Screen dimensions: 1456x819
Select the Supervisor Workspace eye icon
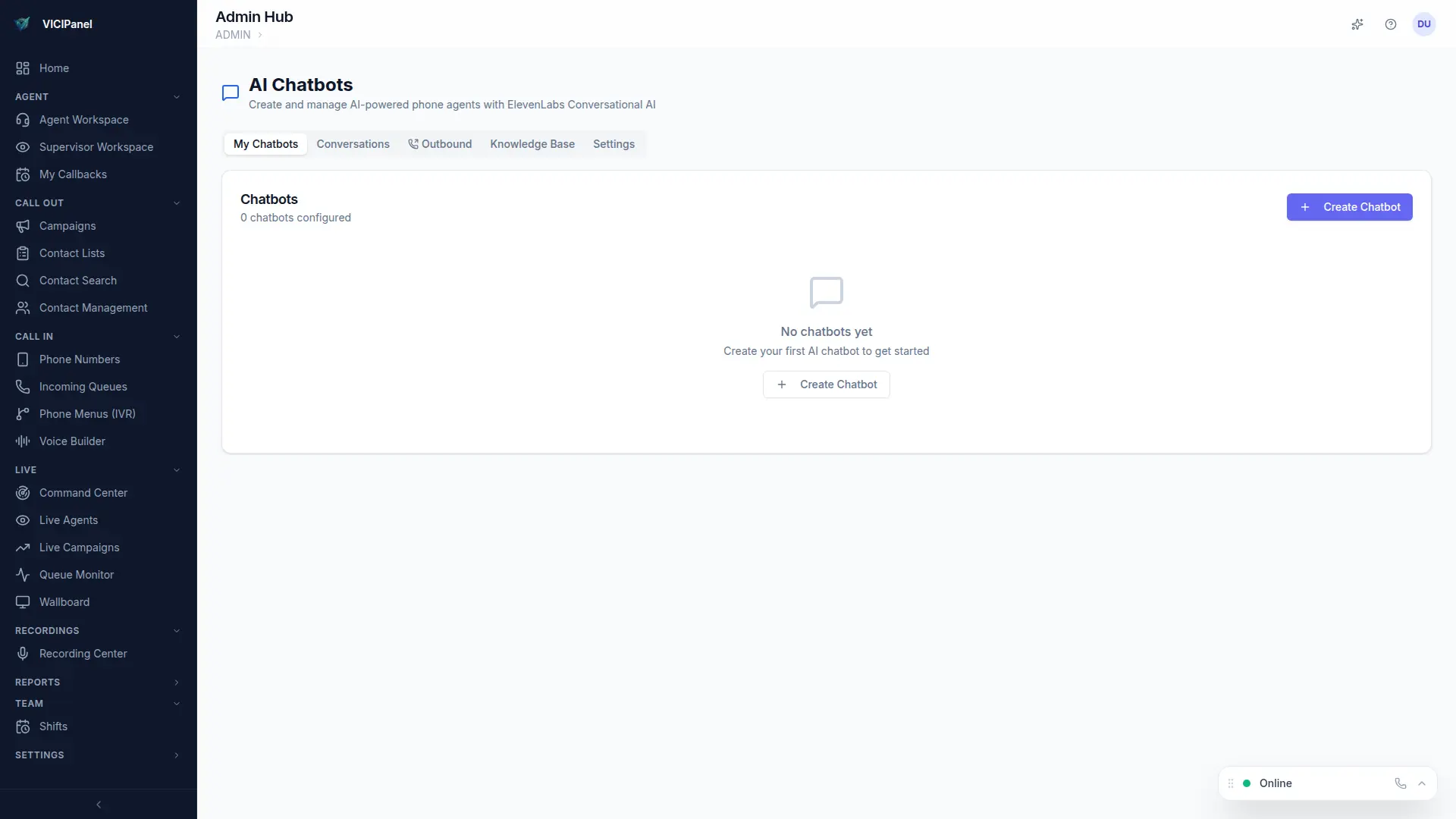tap(23, 147)
